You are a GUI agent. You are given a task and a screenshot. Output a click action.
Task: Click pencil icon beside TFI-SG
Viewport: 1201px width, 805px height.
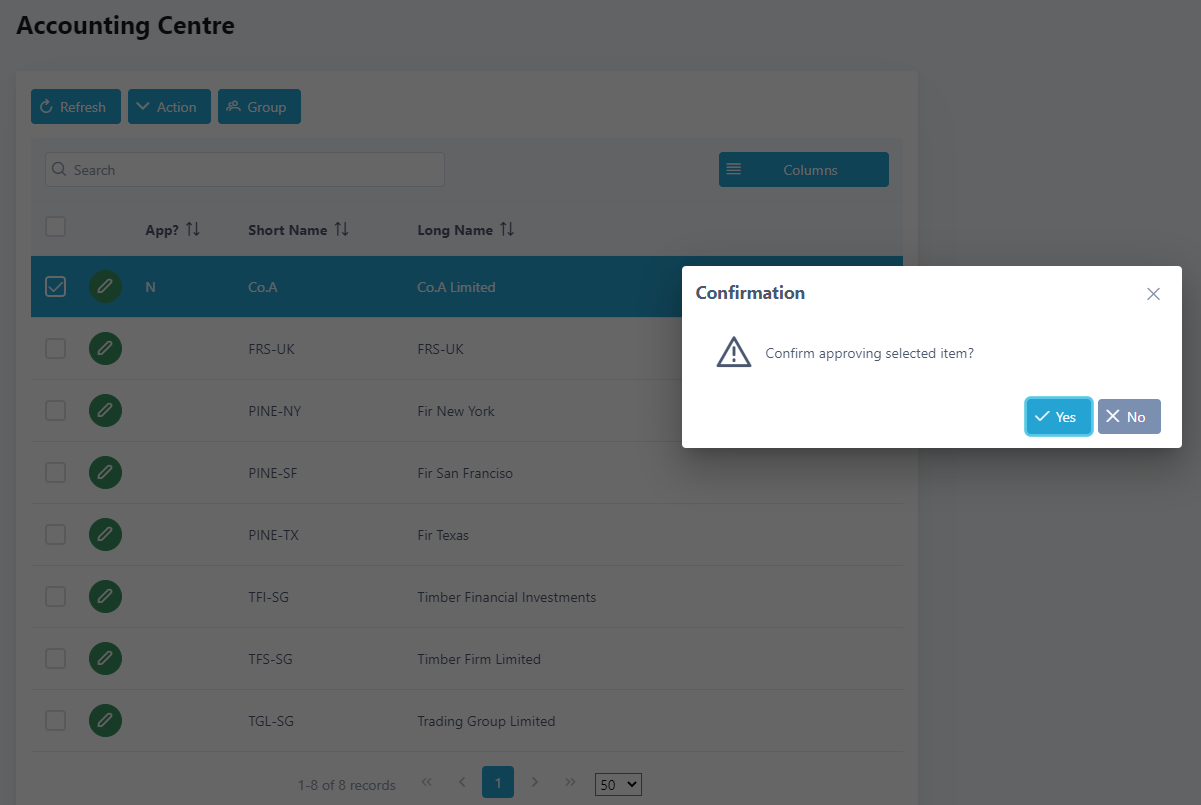[x=105, y=597]
